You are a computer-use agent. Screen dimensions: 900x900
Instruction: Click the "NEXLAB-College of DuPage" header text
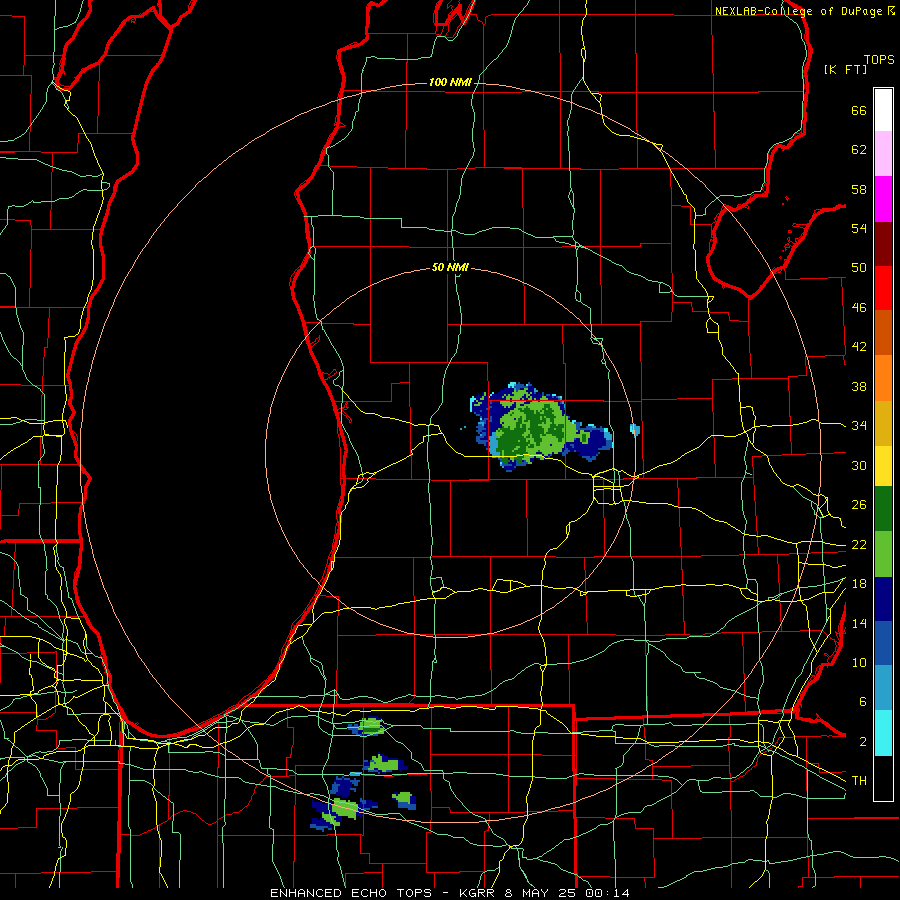tap(799, 11)
